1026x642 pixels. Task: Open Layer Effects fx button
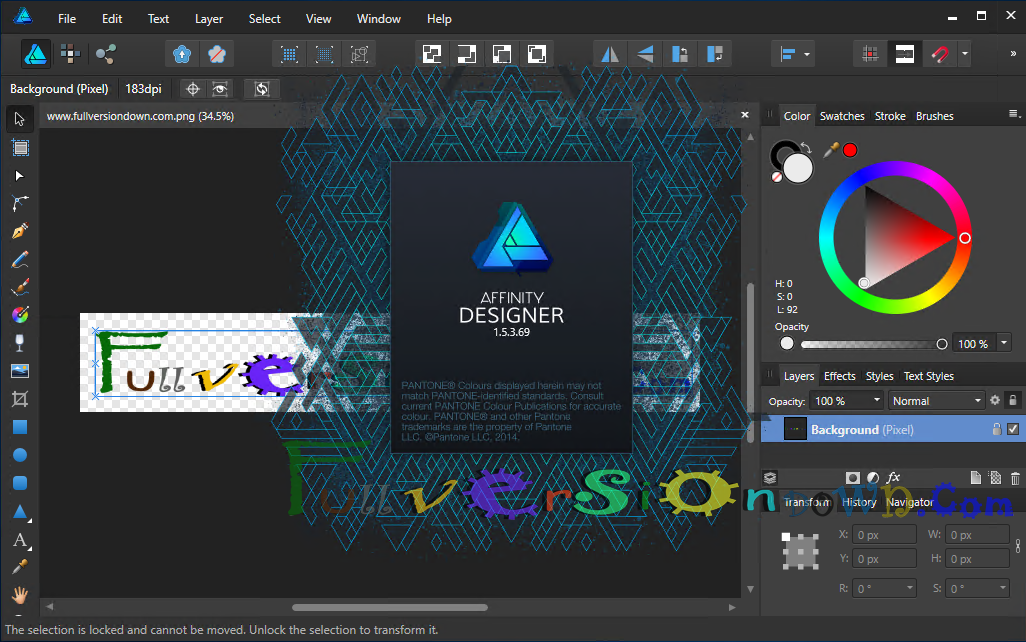click(893, 478)
